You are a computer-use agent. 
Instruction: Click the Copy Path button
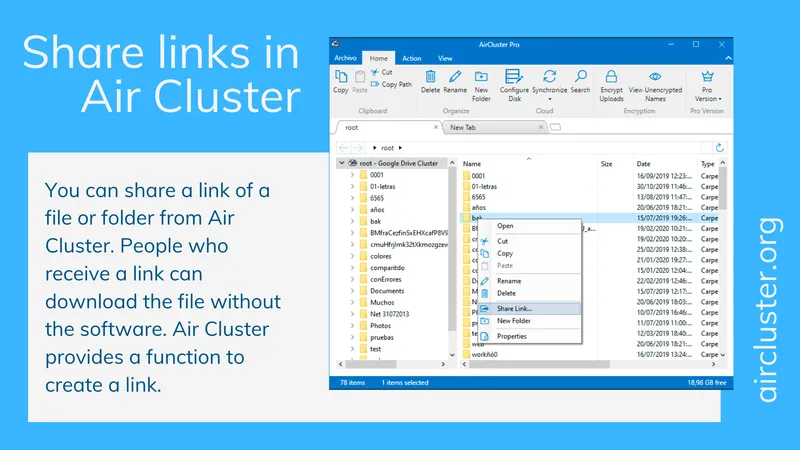[391, 84]
